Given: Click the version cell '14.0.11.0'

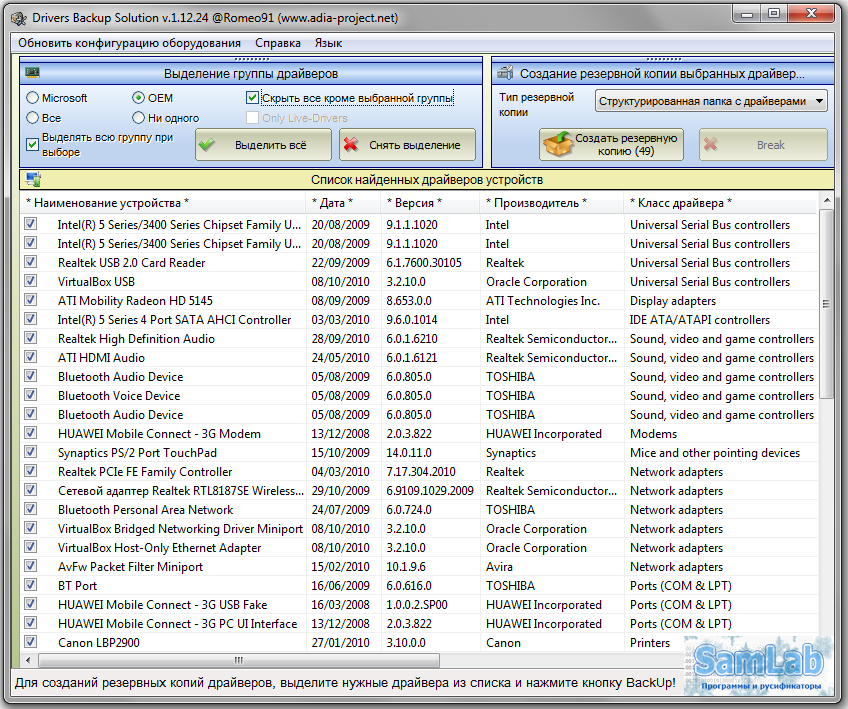Looking at the screenshot, I should pos(408,453).
